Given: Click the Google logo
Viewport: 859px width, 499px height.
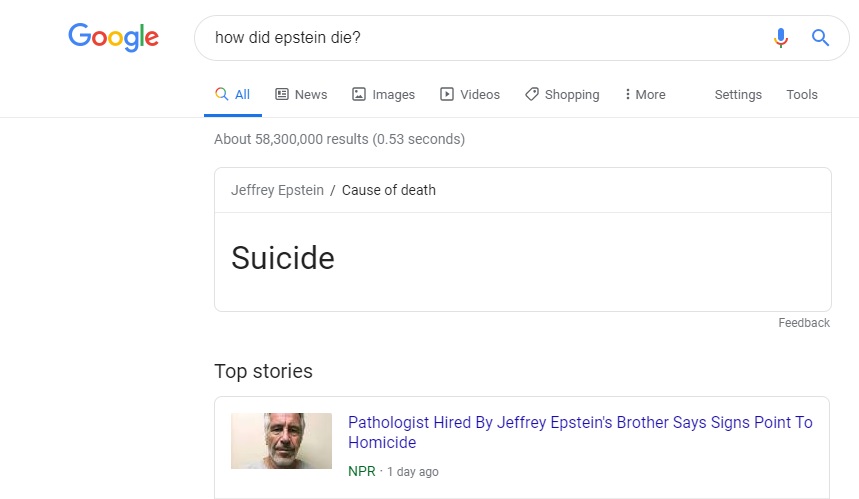Looking at the screenshot, I should pyautogui.click(x=113, y=38).
